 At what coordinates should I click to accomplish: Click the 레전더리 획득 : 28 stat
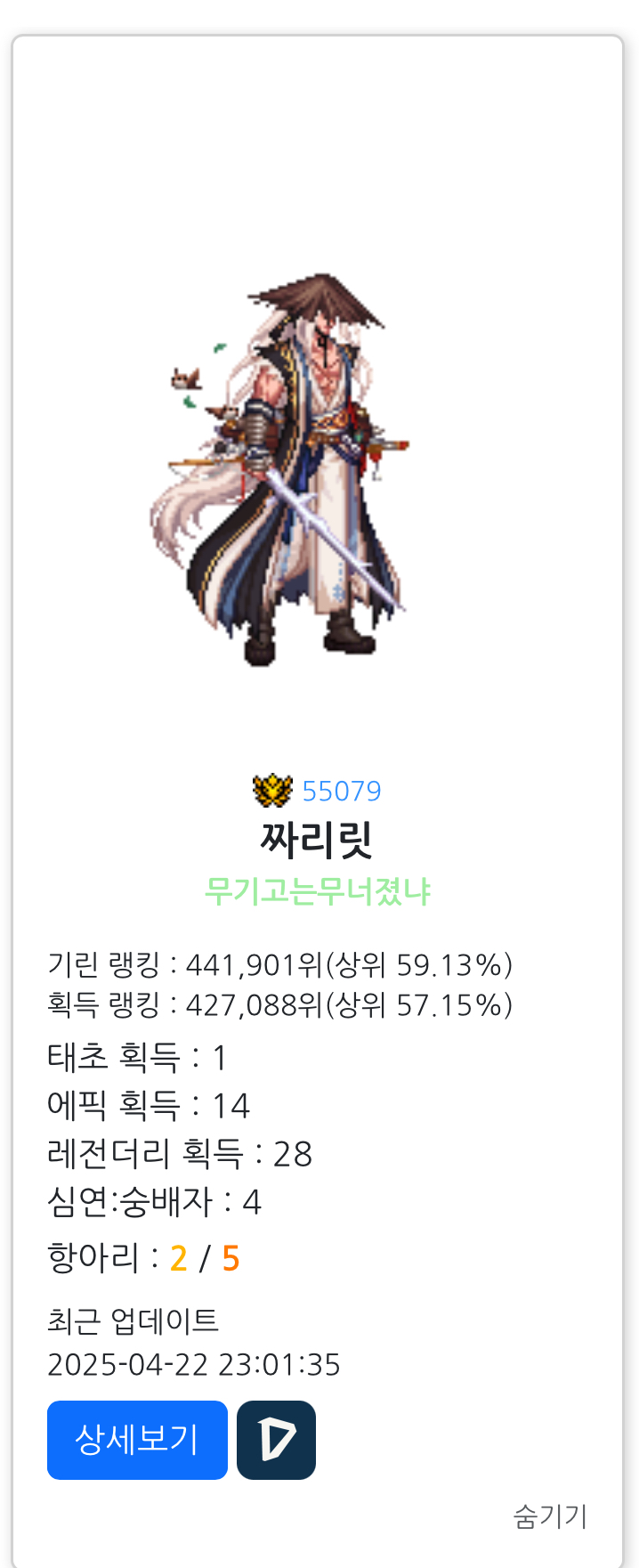pos(180,1153)
